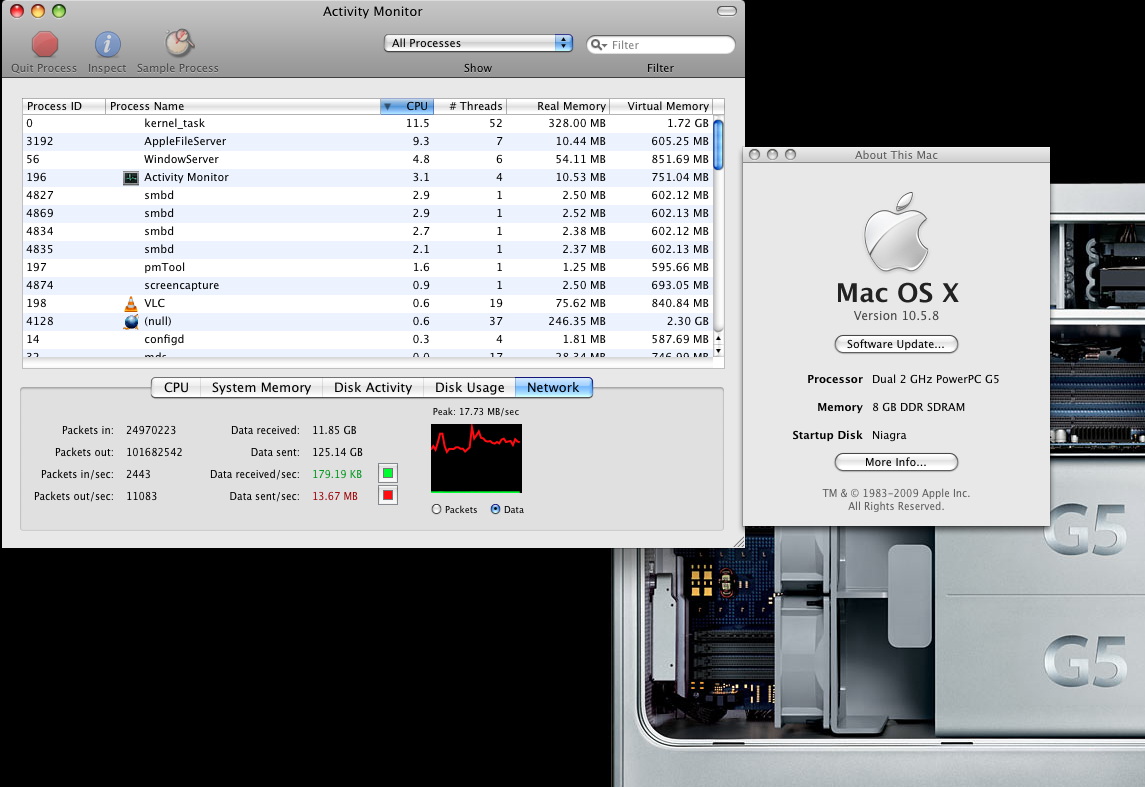Viewport: 1145px width, 787px height.
Task: Select the Packets radio button
Action: click(x=436, y=510)
